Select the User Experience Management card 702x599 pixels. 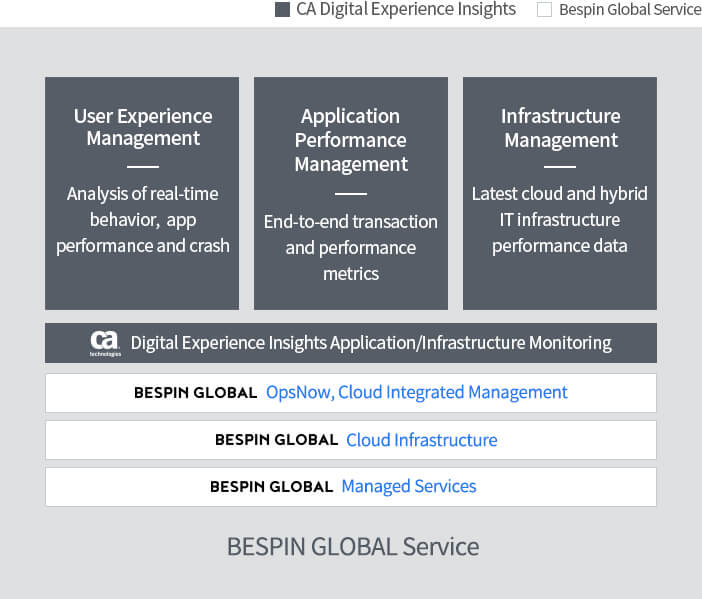[x=142, y=193]
